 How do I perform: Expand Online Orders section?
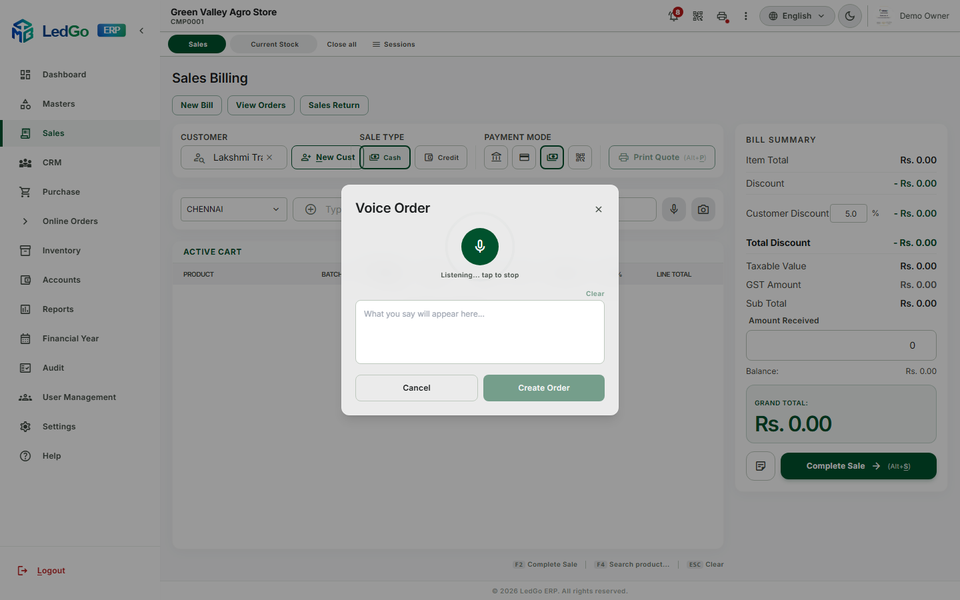point(80,222)
